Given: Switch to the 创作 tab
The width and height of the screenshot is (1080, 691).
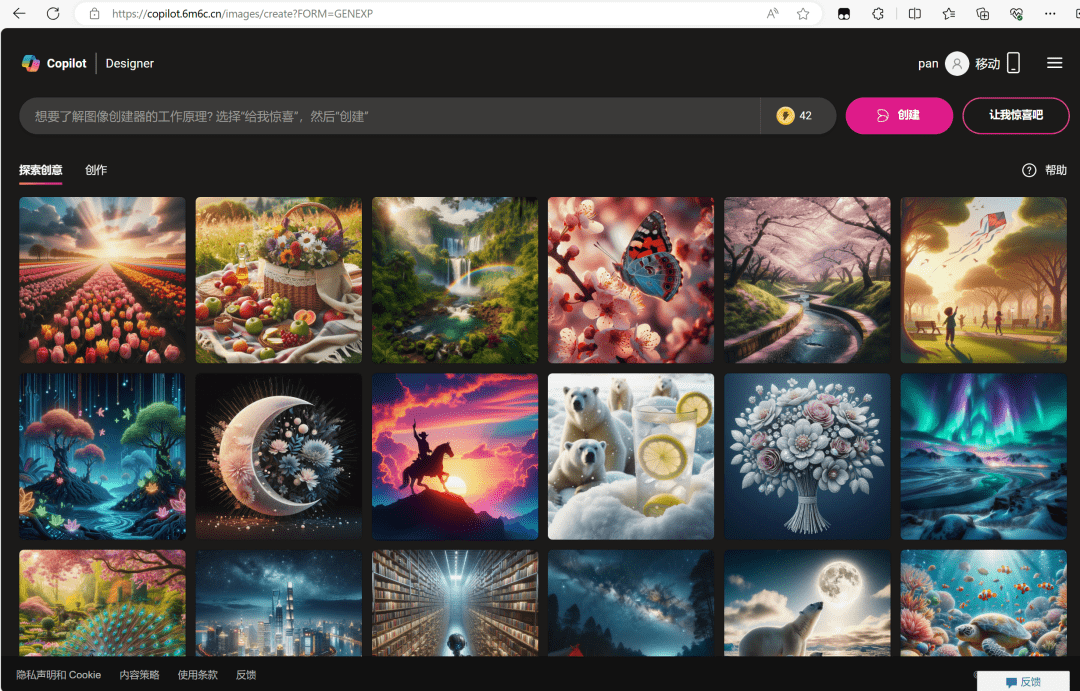Looking at the screenshot, I should point(96,170).
